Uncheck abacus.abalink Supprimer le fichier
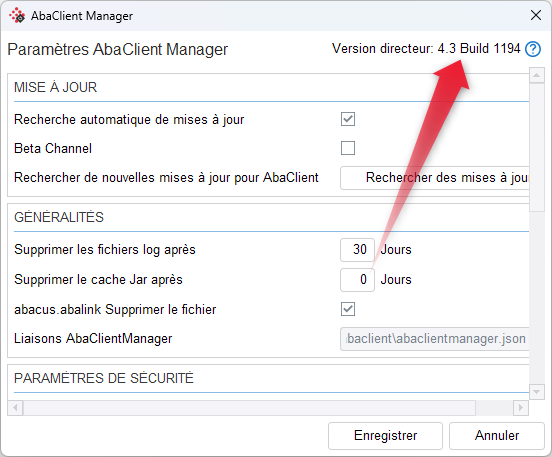552x457 pixels. 348,309
